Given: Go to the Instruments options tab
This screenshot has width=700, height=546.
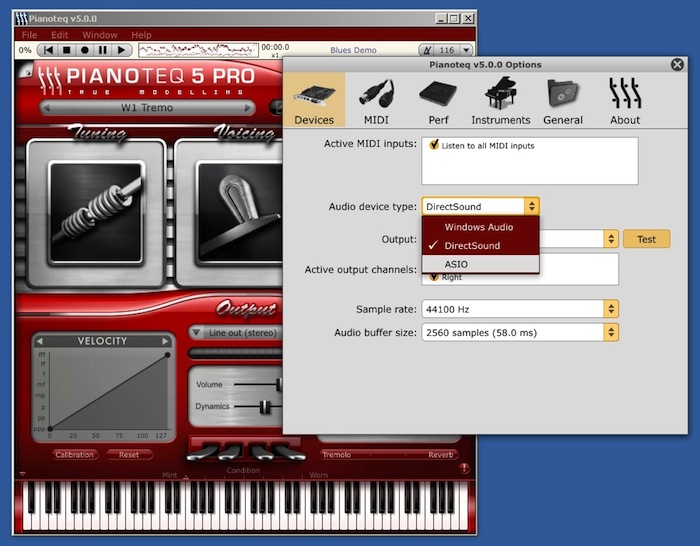Looking at the screenshot, I should coord(500,100).
